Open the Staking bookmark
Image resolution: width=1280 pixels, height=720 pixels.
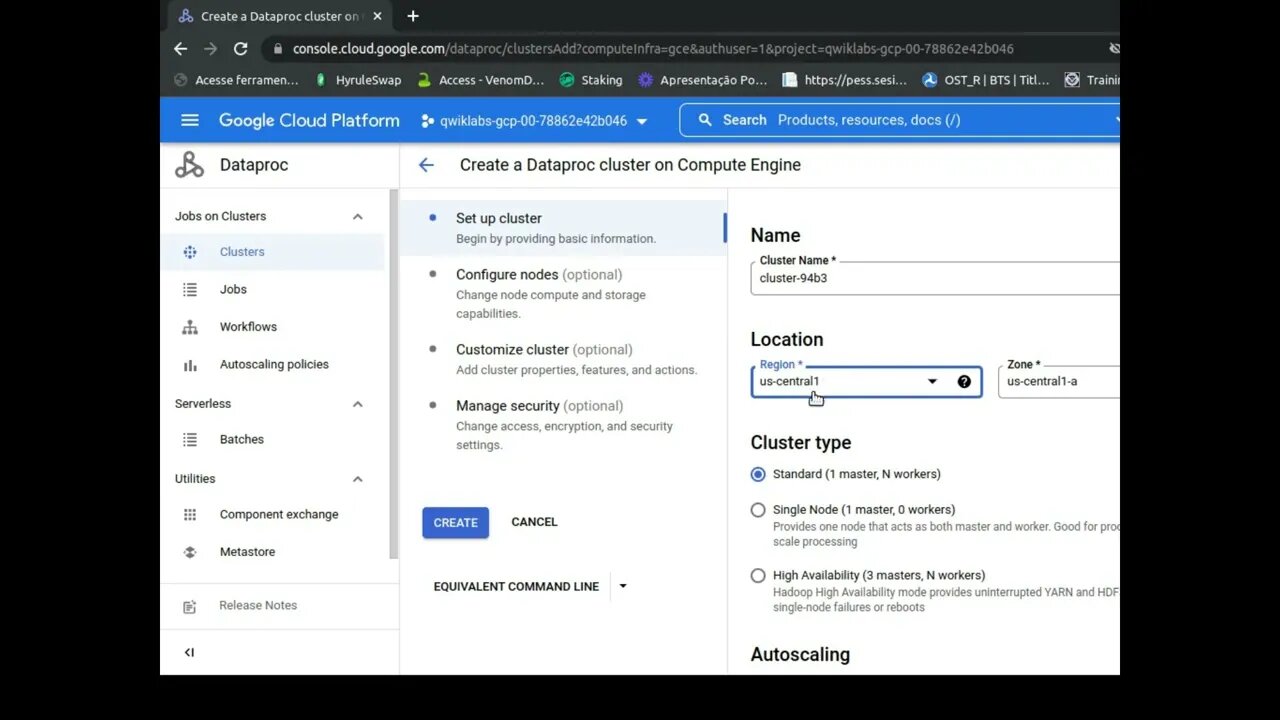(x=591, y=80)
